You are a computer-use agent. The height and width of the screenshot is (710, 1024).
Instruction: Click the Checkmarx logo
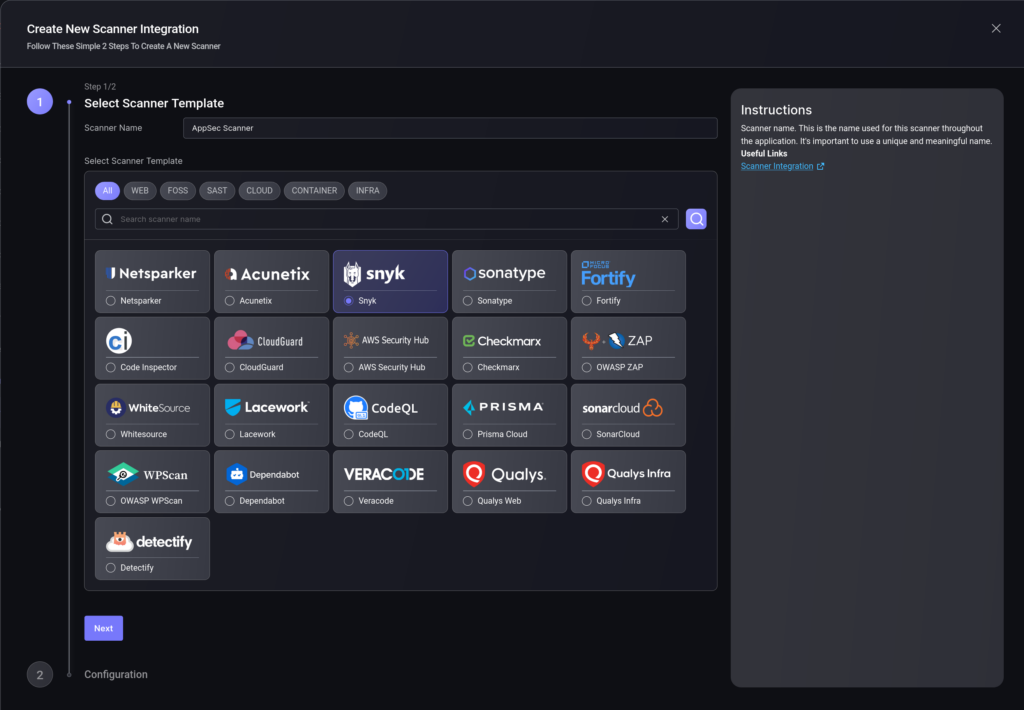tap(502, 341)
